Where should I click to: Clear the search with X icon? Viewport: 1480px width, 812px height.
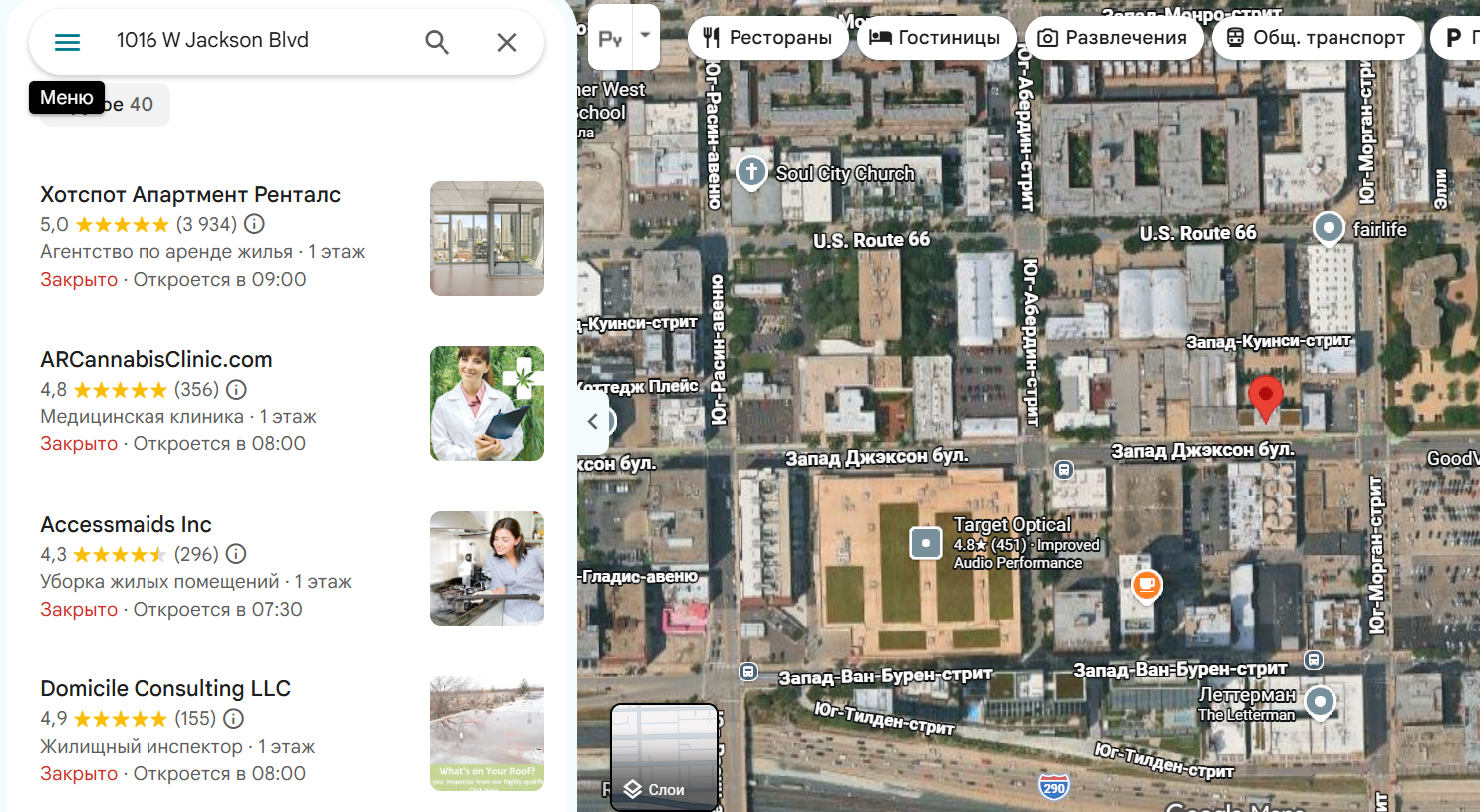click(x=507, y=42)
